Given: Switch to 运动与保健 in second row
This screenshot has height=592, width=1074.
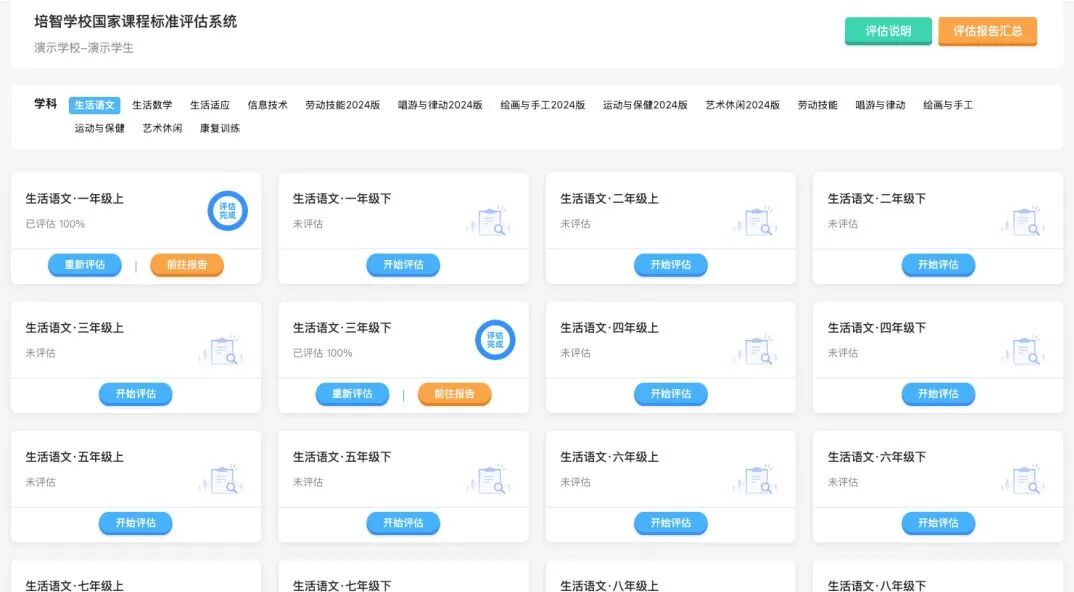Looking at the screenshot, I should point(99,128).
